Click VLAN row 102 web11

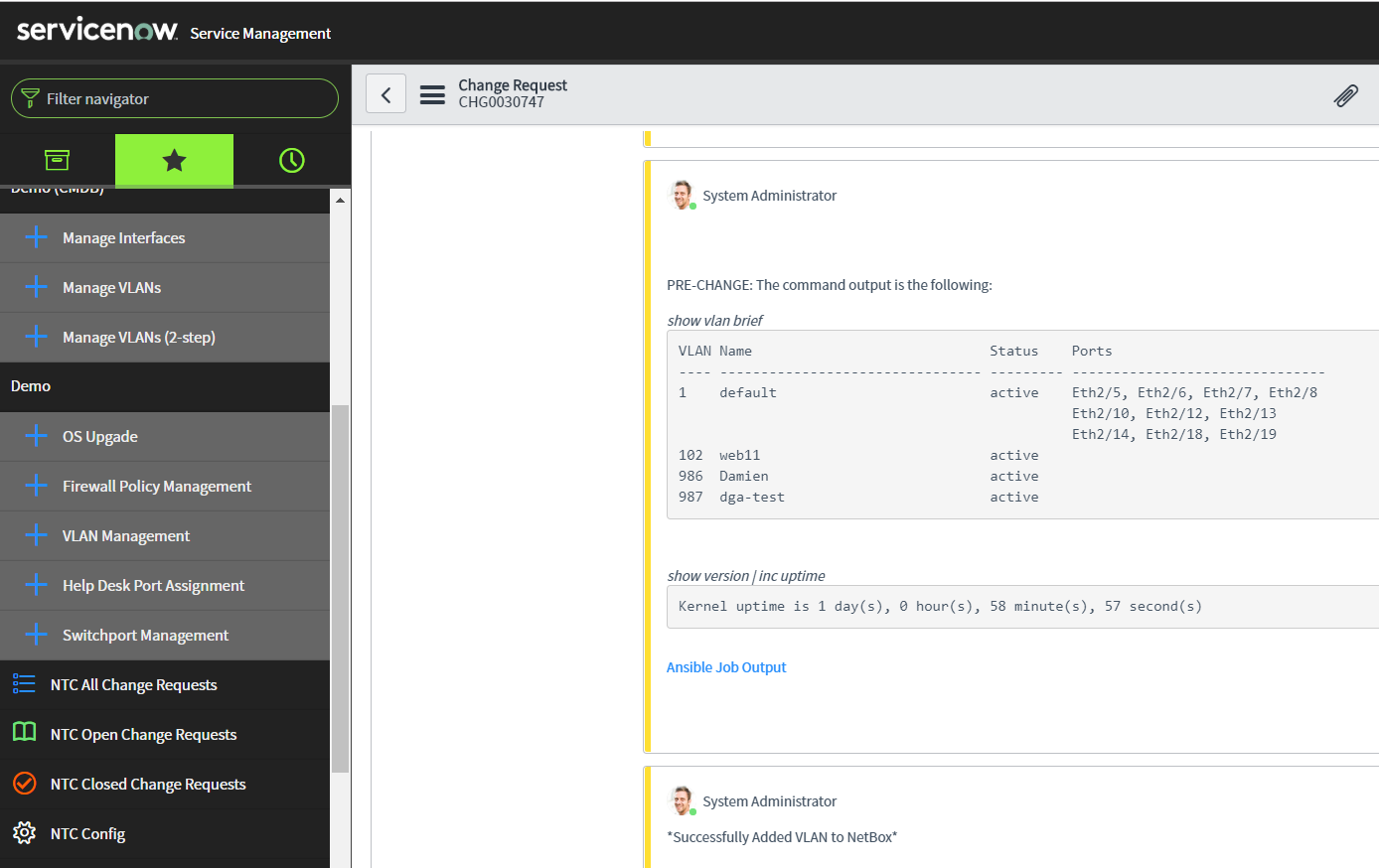click(x=858, y=455)
